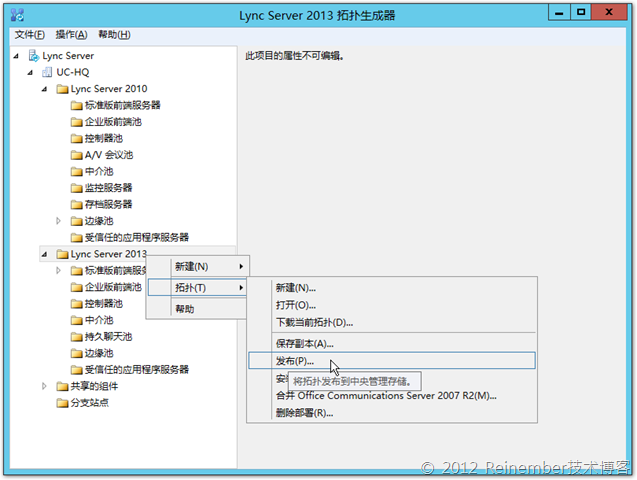
Task: Collapse the Lync Server 2010 node
Action: (45, 89)
